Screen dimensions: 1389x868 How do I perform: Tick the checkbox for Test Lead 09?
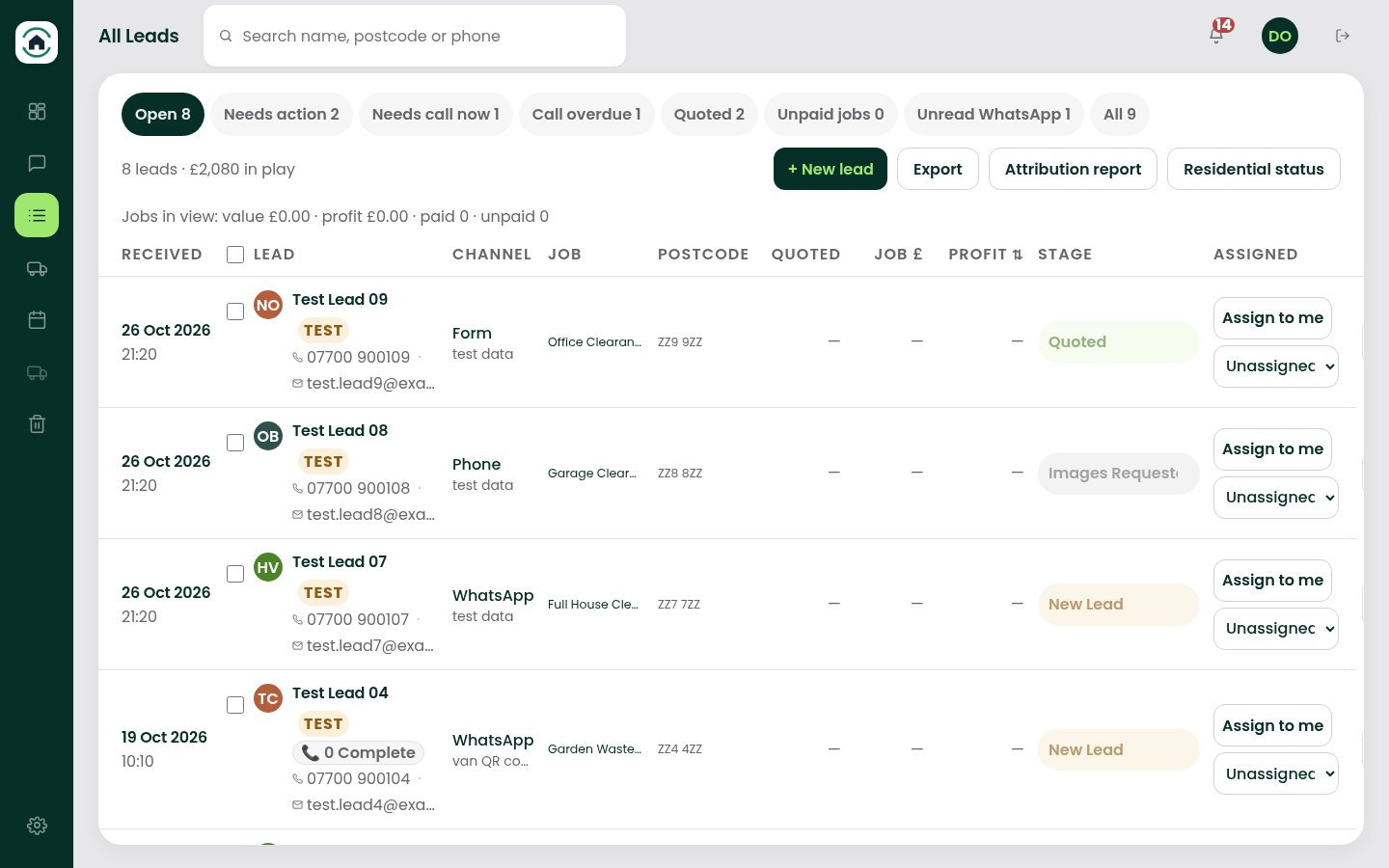tap(235, 312)
